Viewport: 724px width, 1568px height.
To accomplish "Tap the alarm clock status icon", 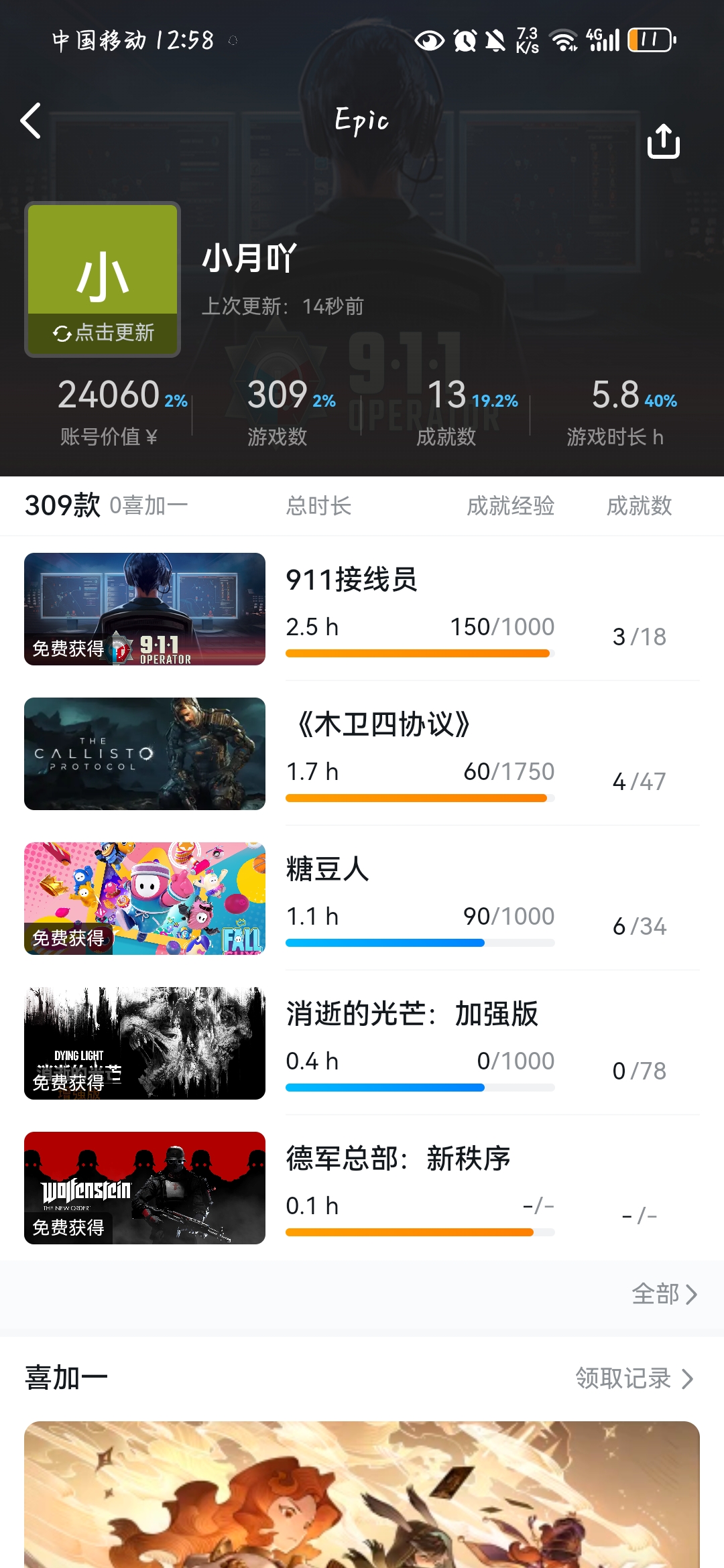I will 465,41.
